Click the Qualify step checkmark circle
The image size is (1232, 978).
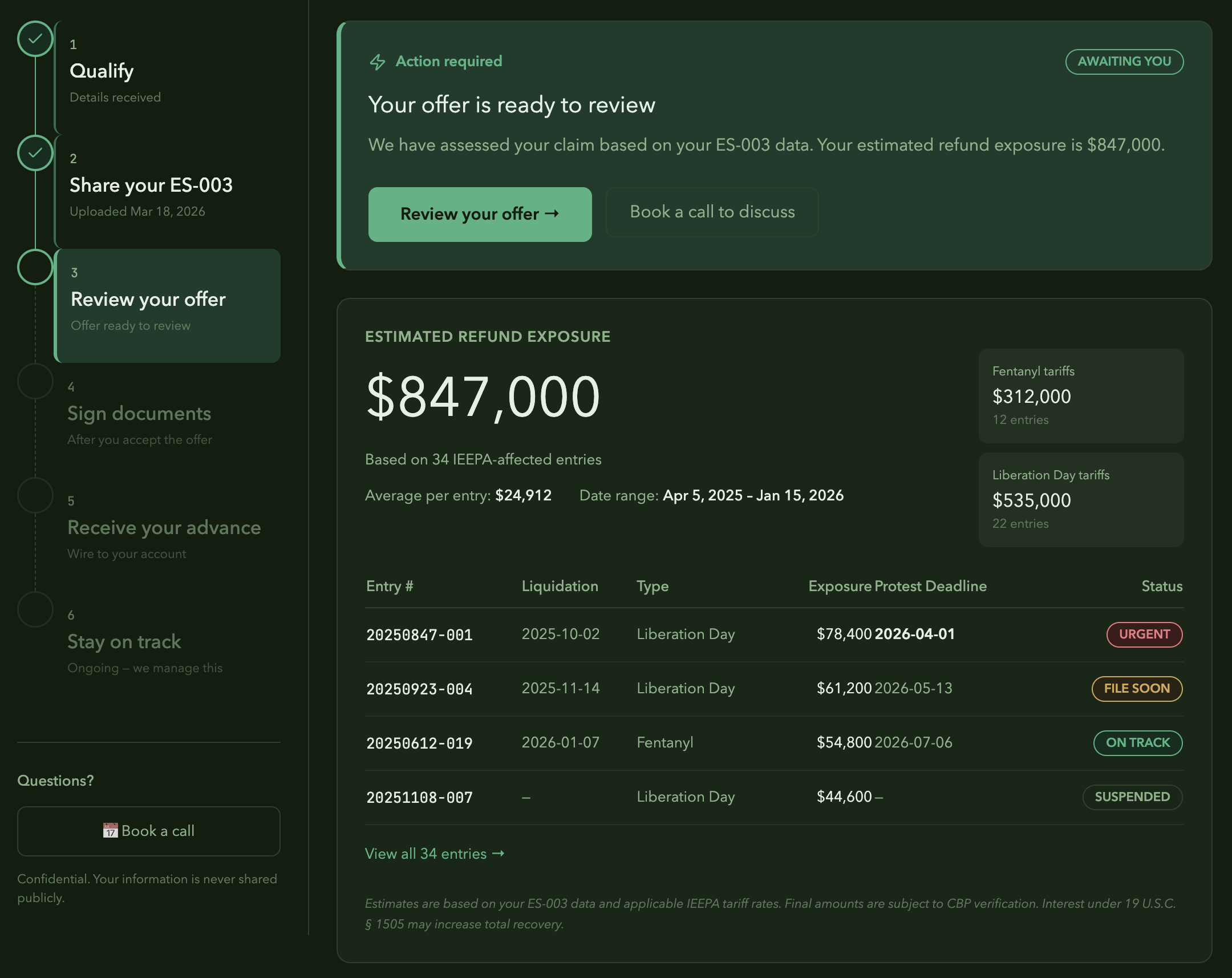(x=35, y=39)
